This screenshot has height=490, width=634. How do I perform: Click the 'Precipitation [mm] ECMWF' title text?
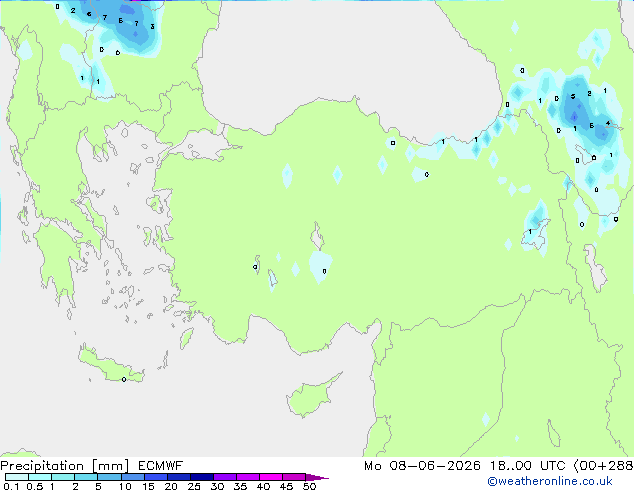92,466
